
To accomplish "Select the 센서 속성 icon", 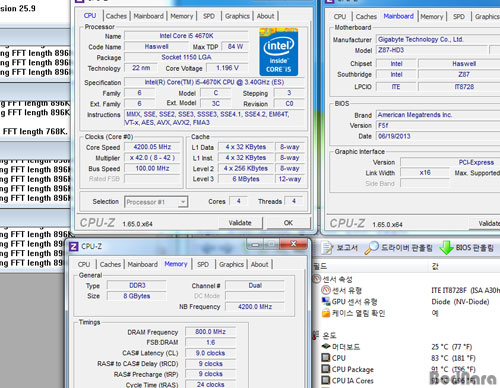I will click(317, 279).
